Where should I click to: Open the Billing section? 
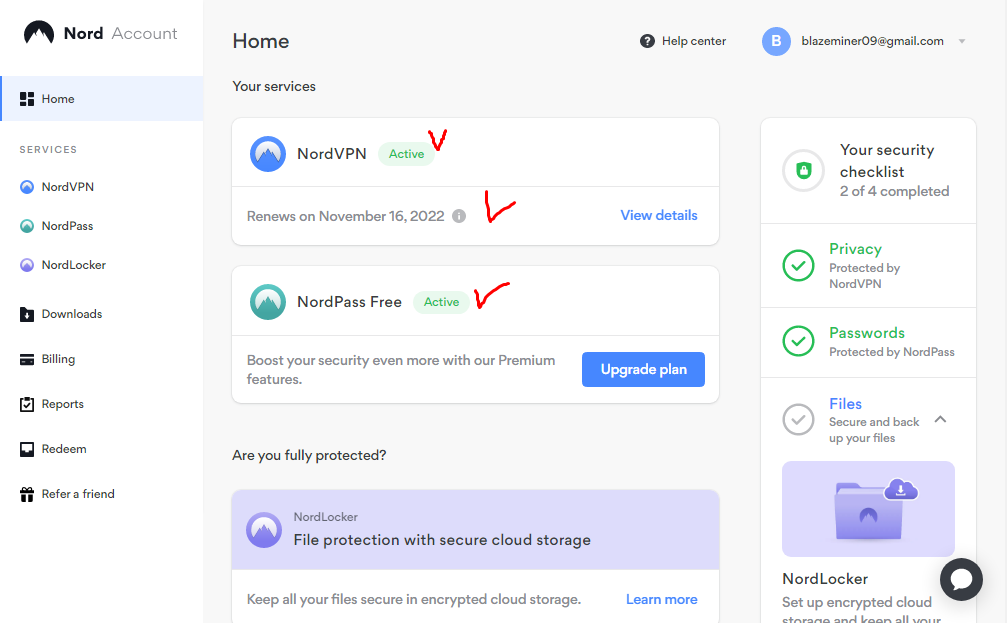(x=58, y=359)
